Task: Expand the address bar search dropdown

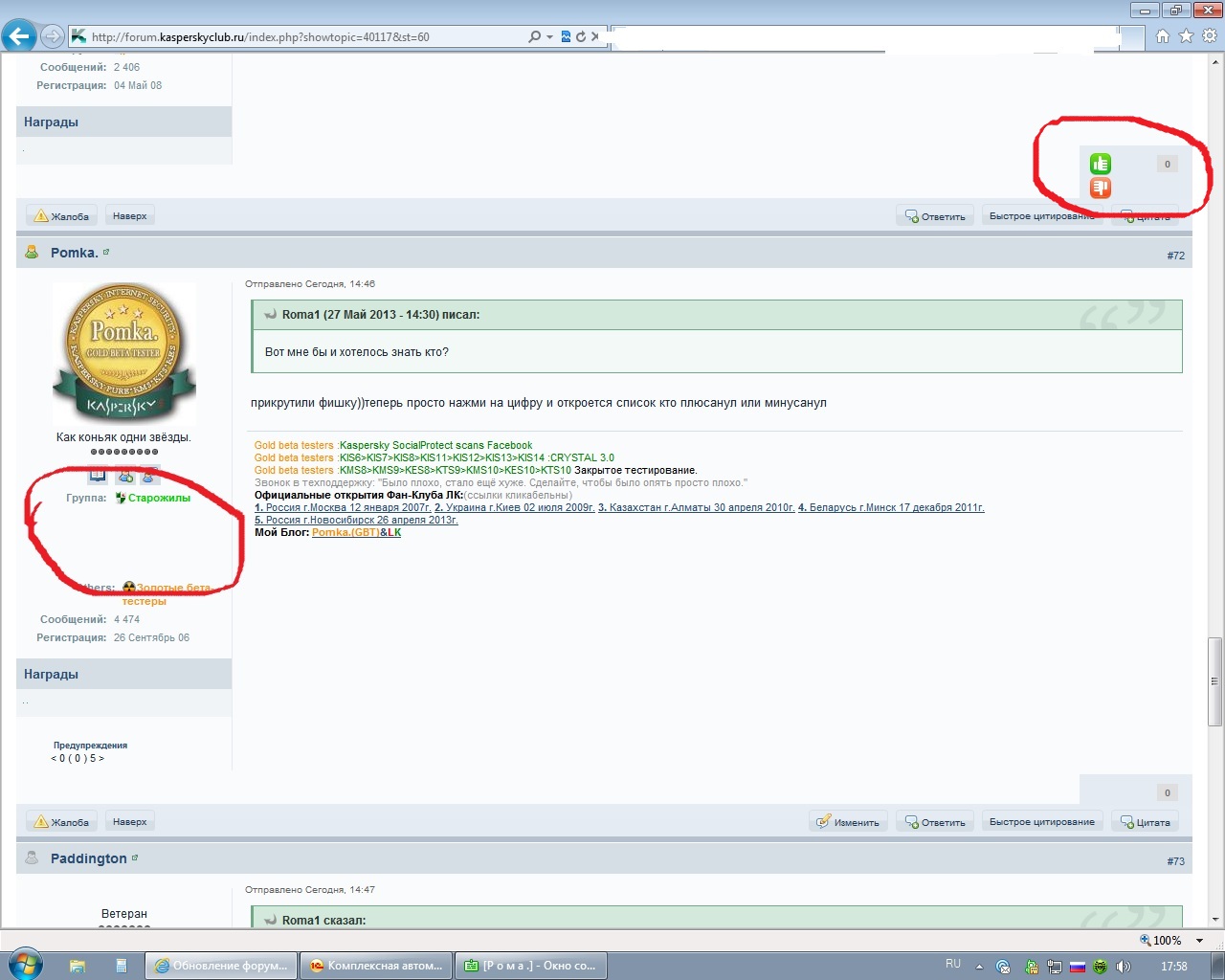Action: click(x=549, y=36)
